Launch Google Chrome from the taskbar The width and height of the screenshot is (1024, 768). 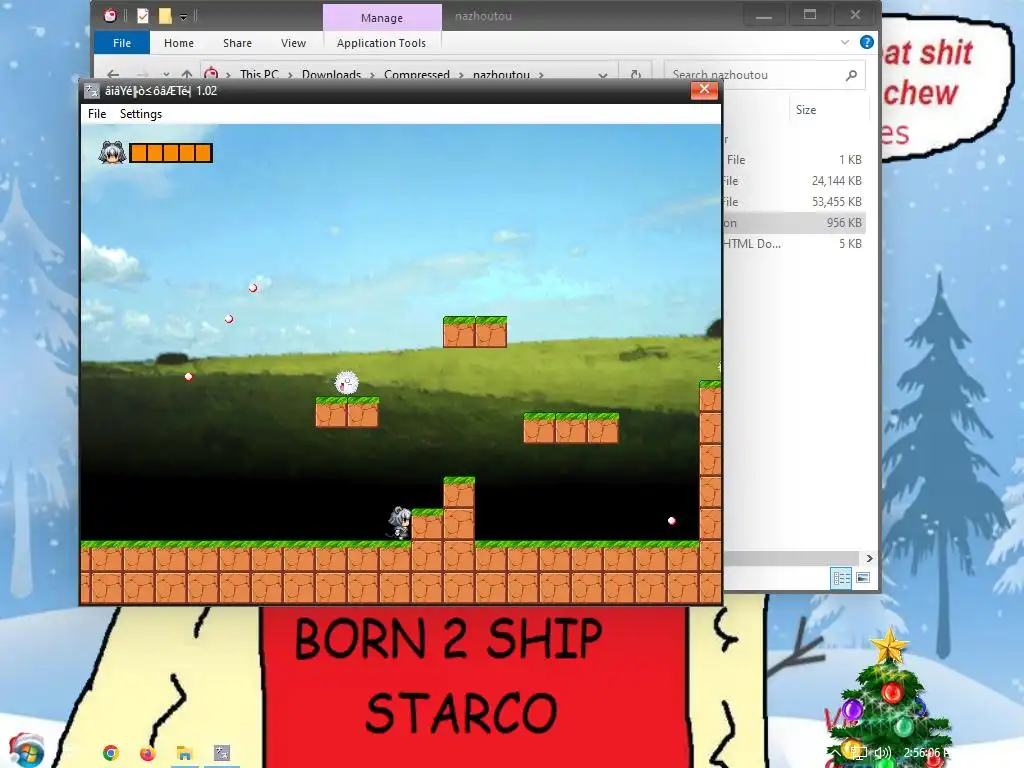pyautogui.click(x=111, y=753)
